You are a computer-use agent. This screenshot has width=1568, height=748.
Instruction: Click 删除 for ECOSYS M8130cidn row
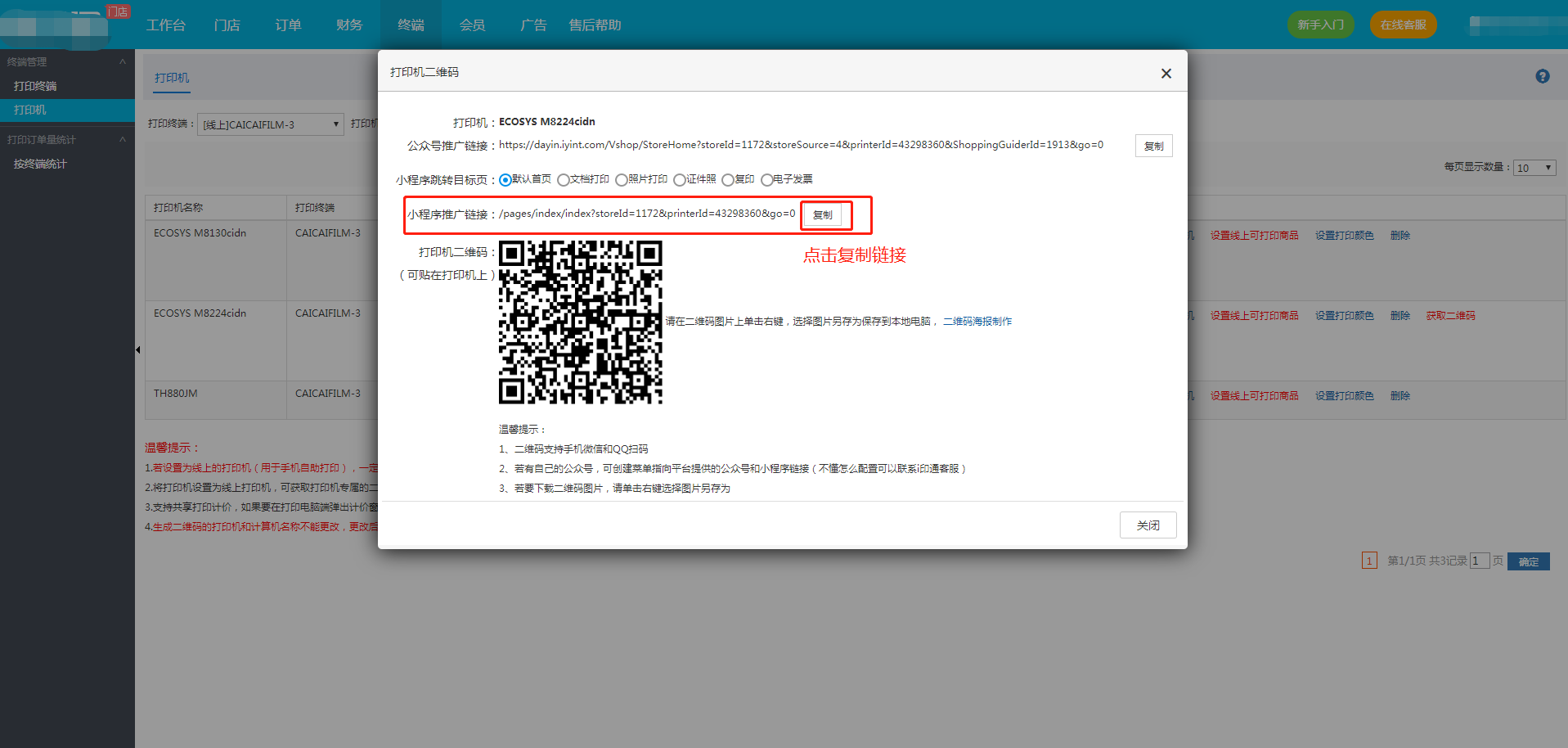1400,235
